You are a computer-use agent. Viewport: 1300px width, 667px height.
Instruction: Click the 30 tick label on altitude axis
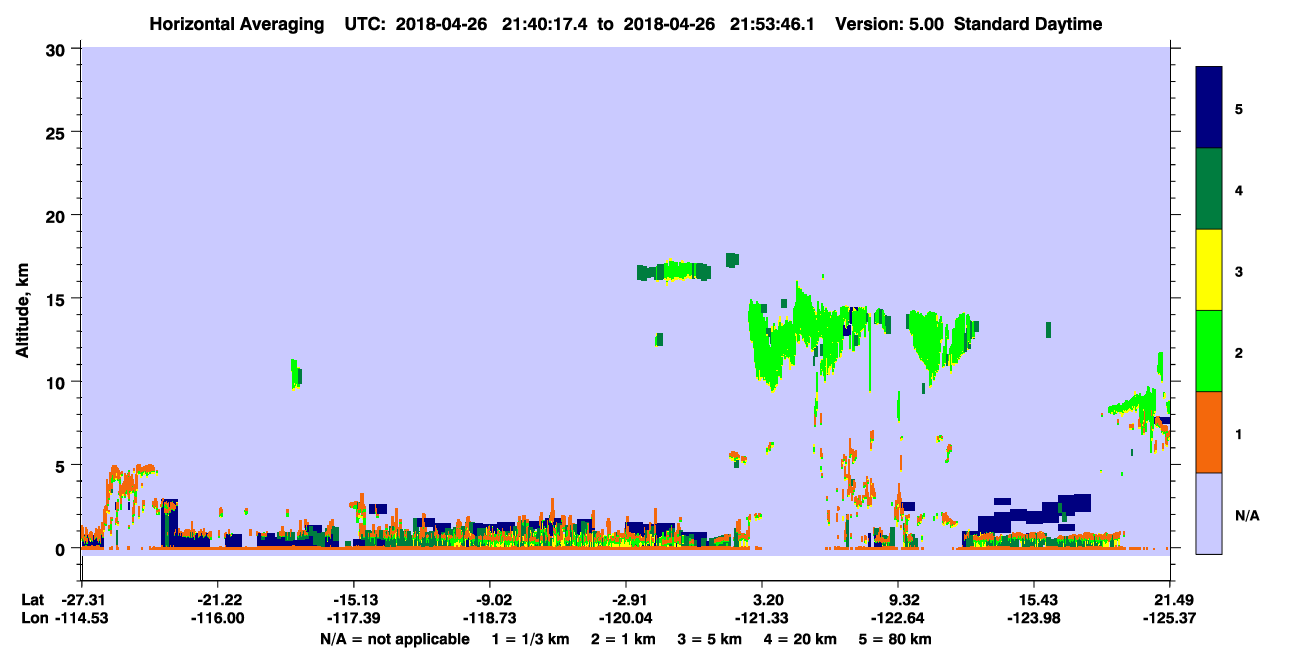pos(57,49)
